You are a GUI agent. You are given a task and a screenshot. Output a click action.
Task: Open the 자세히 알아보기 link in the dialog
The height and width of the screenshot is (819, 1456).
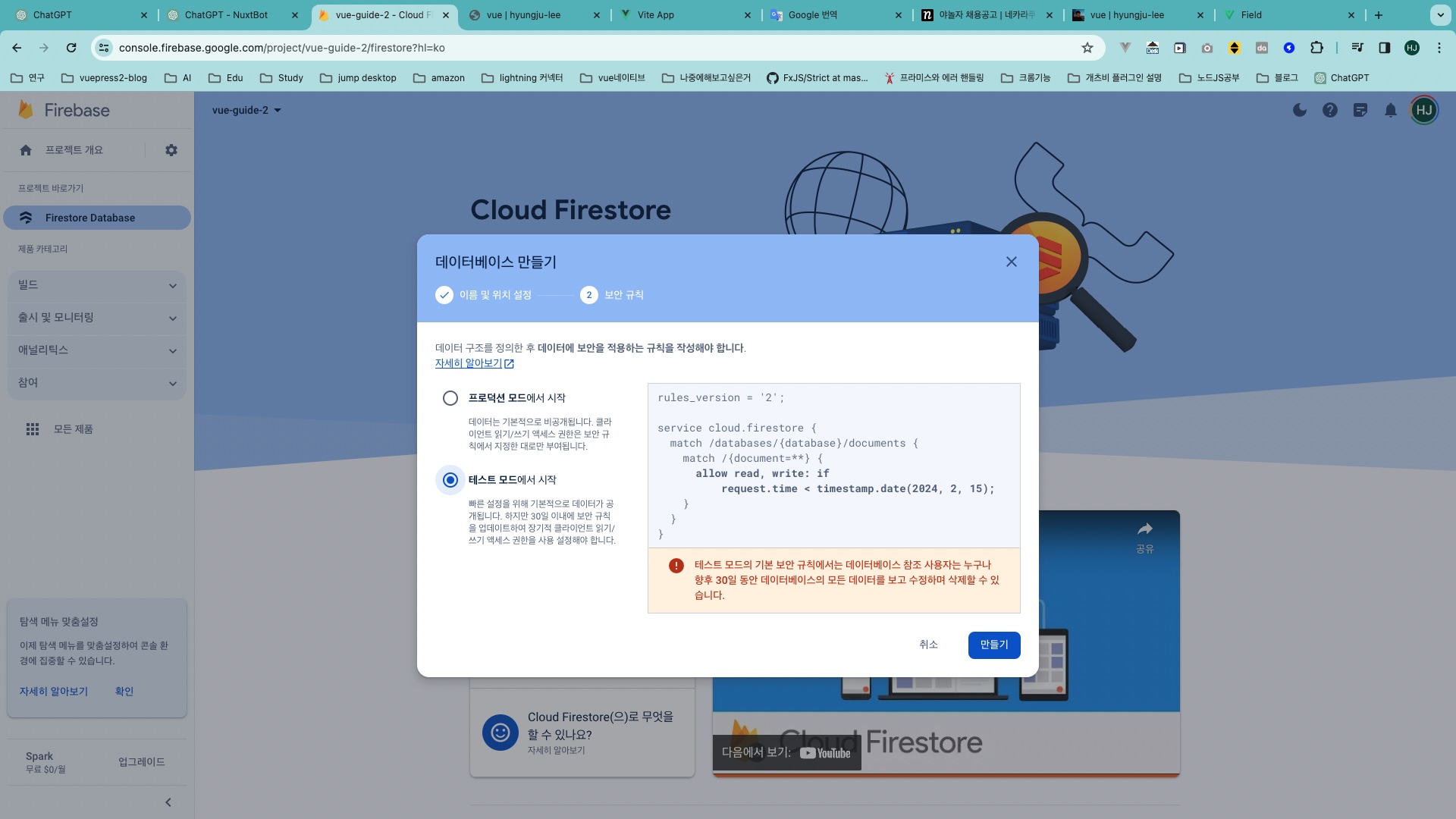tap(474, 363)
